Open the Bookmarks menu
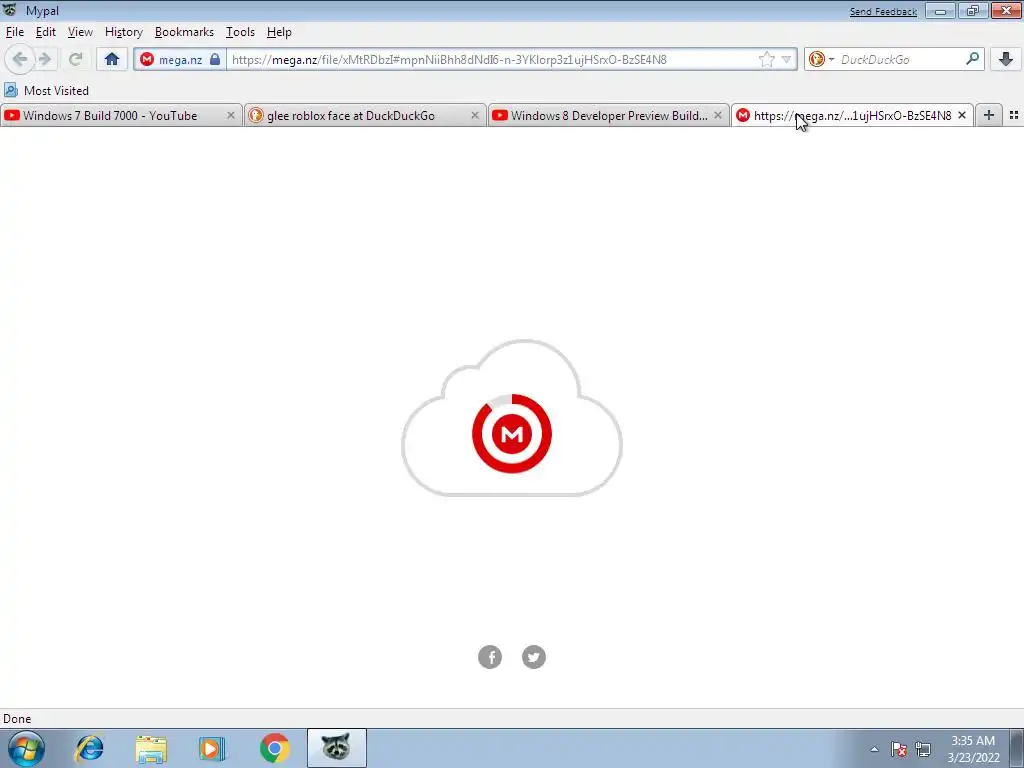The height and width of the screenshot is (768, 1024). 184,32
